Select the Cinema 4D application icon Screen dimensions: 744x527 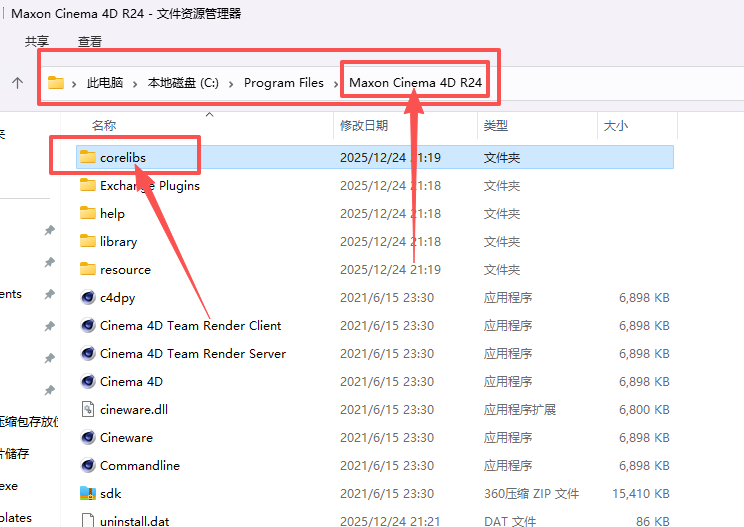(x=88, y=381)
